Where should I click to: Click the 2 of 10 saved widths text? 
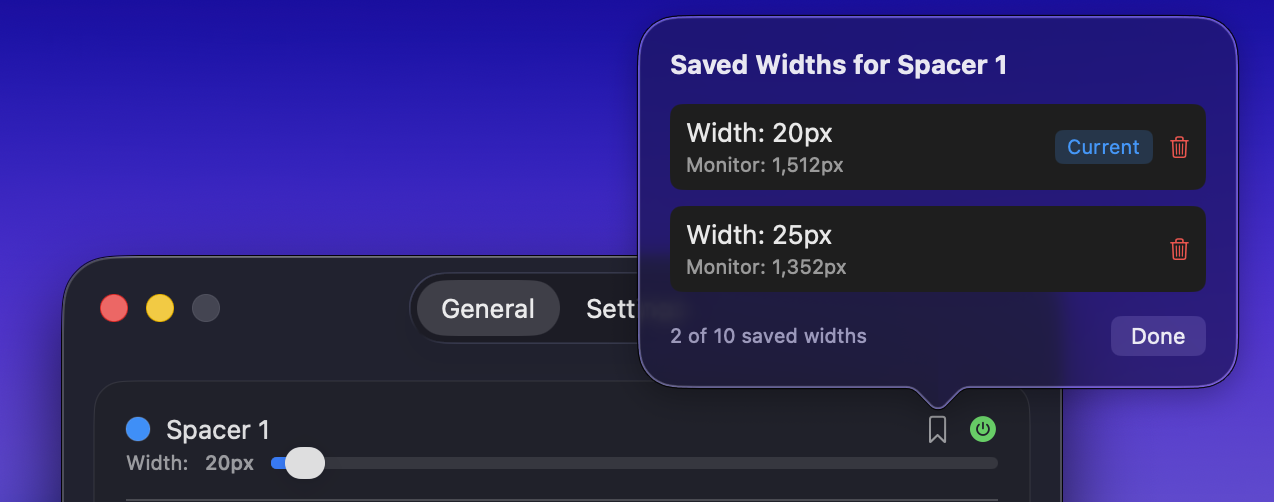click(768, 336)
